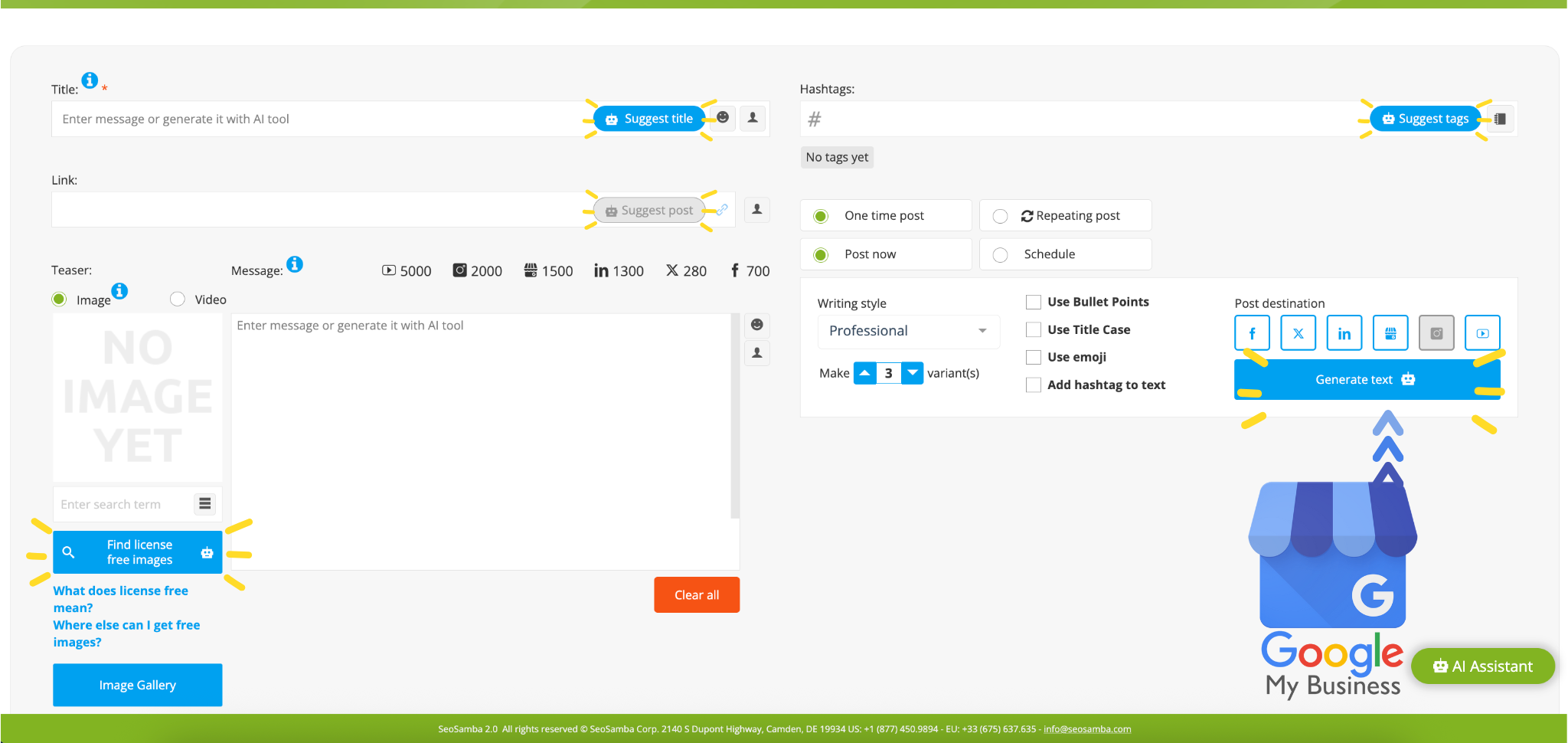Click Suggest post button

(x=649, y=210)
